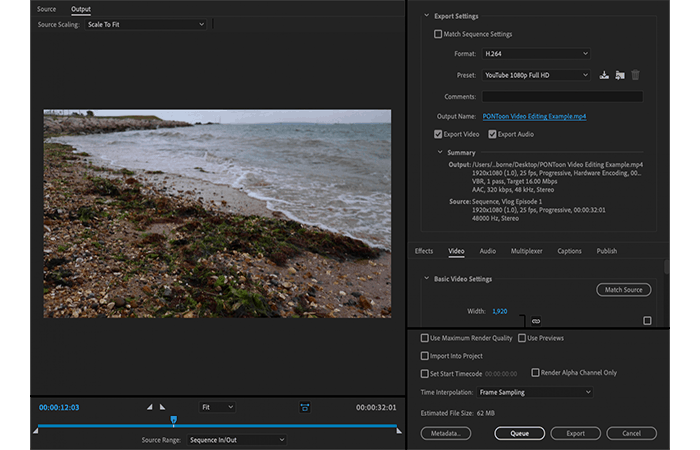Image resolution: width=700 pixels, height=450 pixels.
Task: Switch to the Source tab
Action: pos(46,9)
